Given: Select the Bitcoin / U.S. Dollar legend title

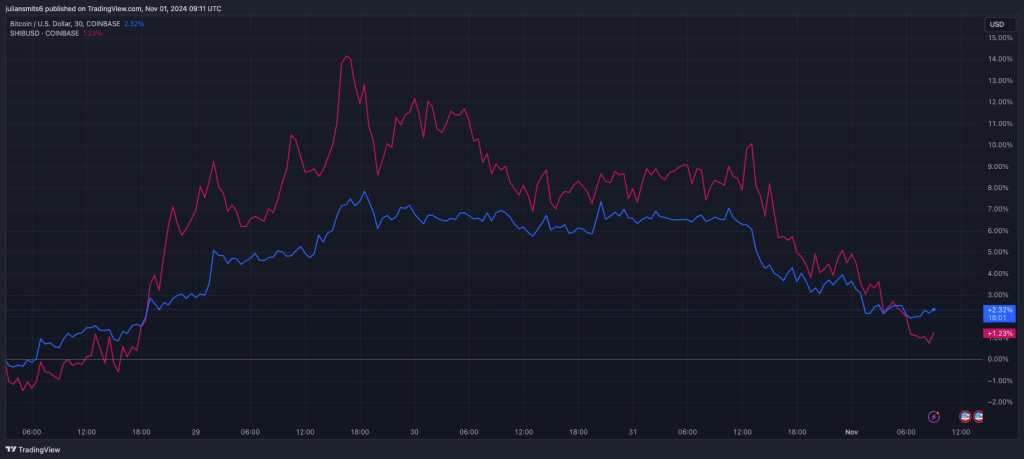Looking at the screenshot, I should pos(65,24).
